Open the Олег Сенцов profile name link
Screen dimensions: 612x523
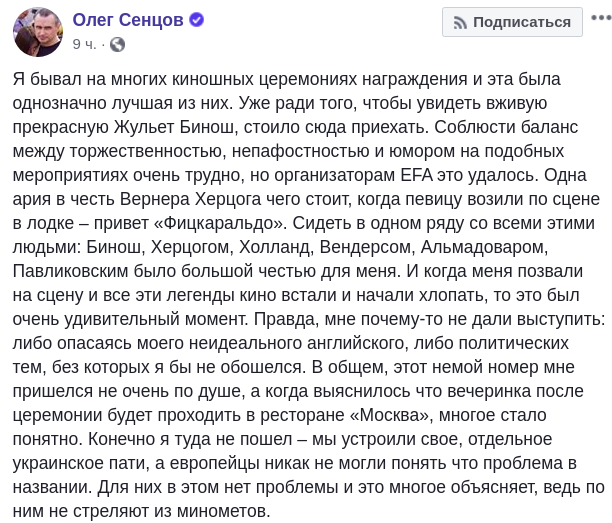pyautogui.click(x=126, y=21)
